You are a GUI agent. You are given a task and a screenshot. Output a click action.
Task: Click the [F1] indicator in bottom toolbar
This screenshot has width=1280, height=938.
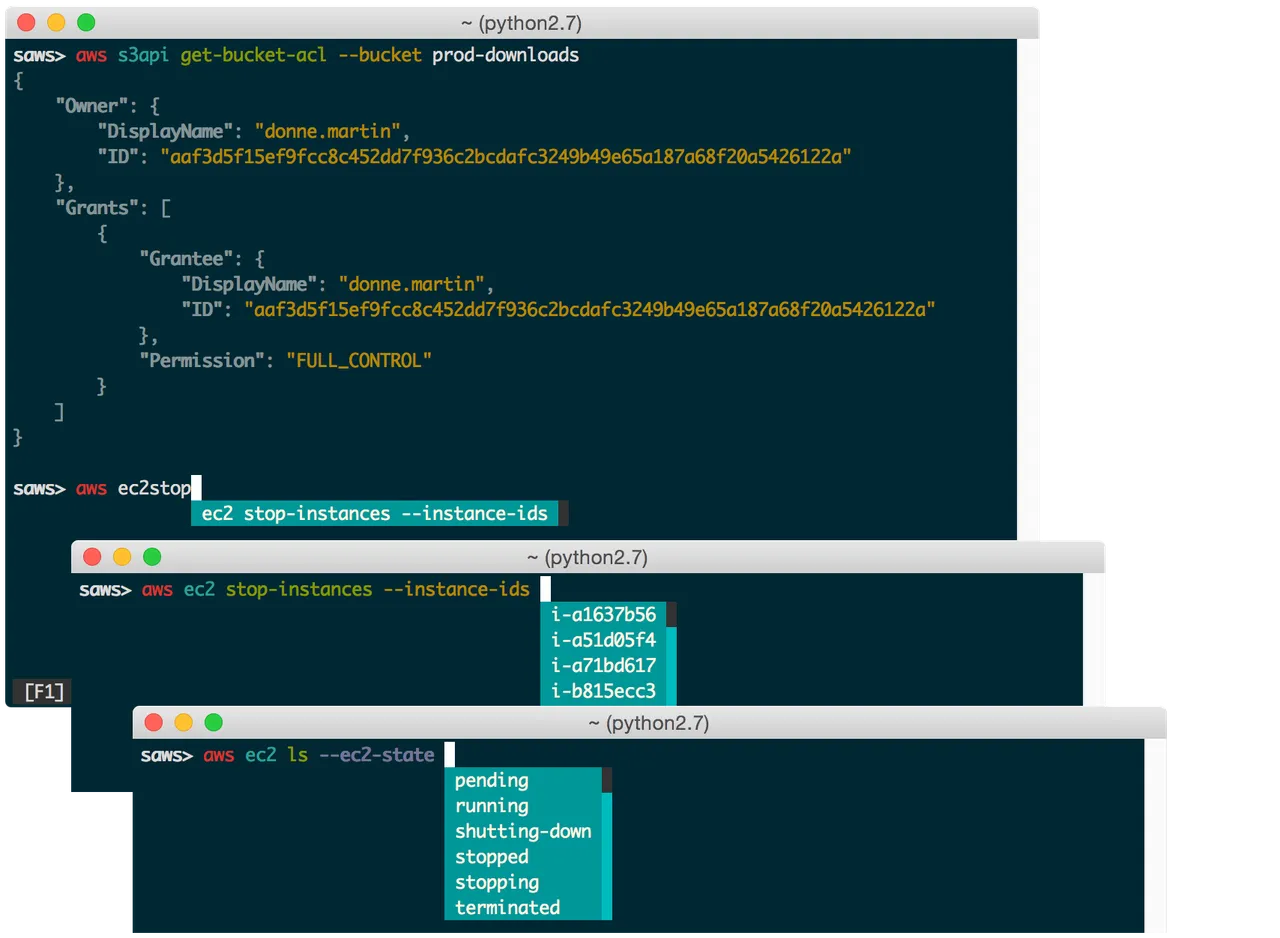tap(44, 691)
